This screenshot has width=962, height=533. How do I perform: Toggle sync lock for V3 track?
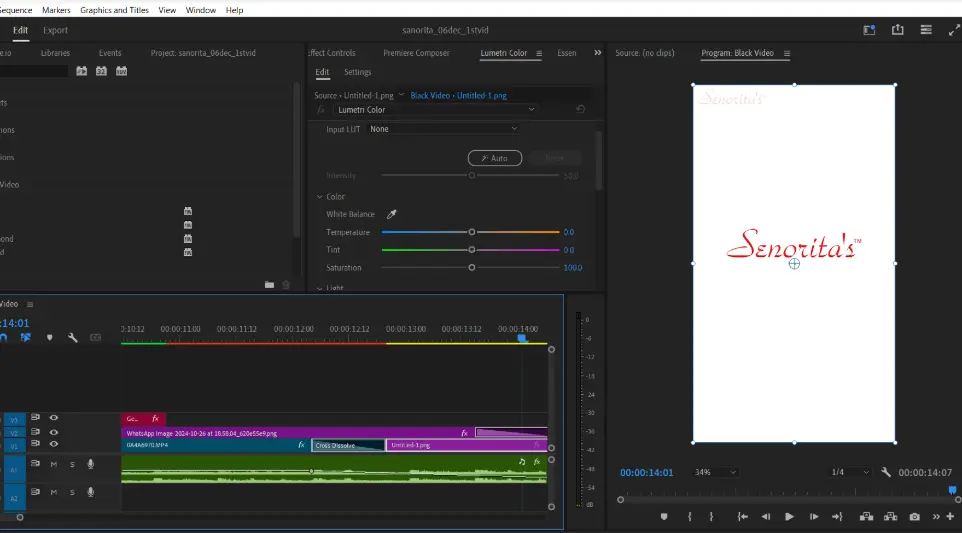tap(36, 418)
